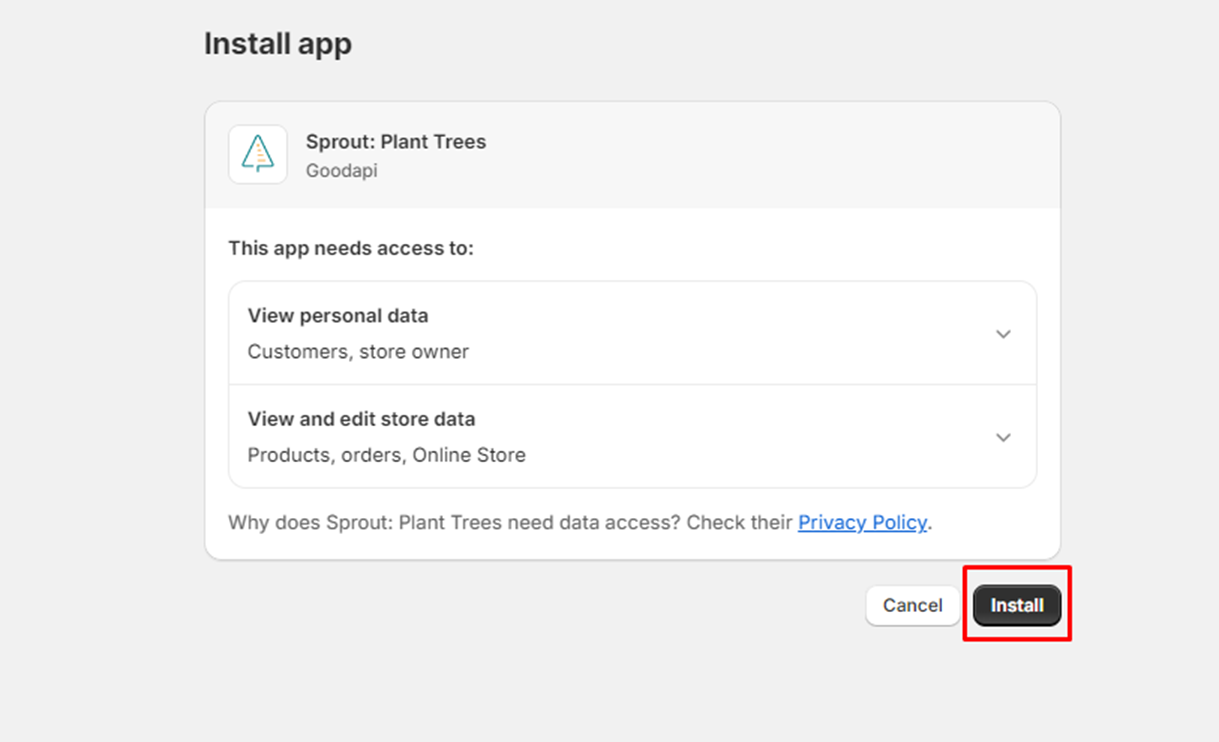Click the Products, orders, Online Store text

386,455
